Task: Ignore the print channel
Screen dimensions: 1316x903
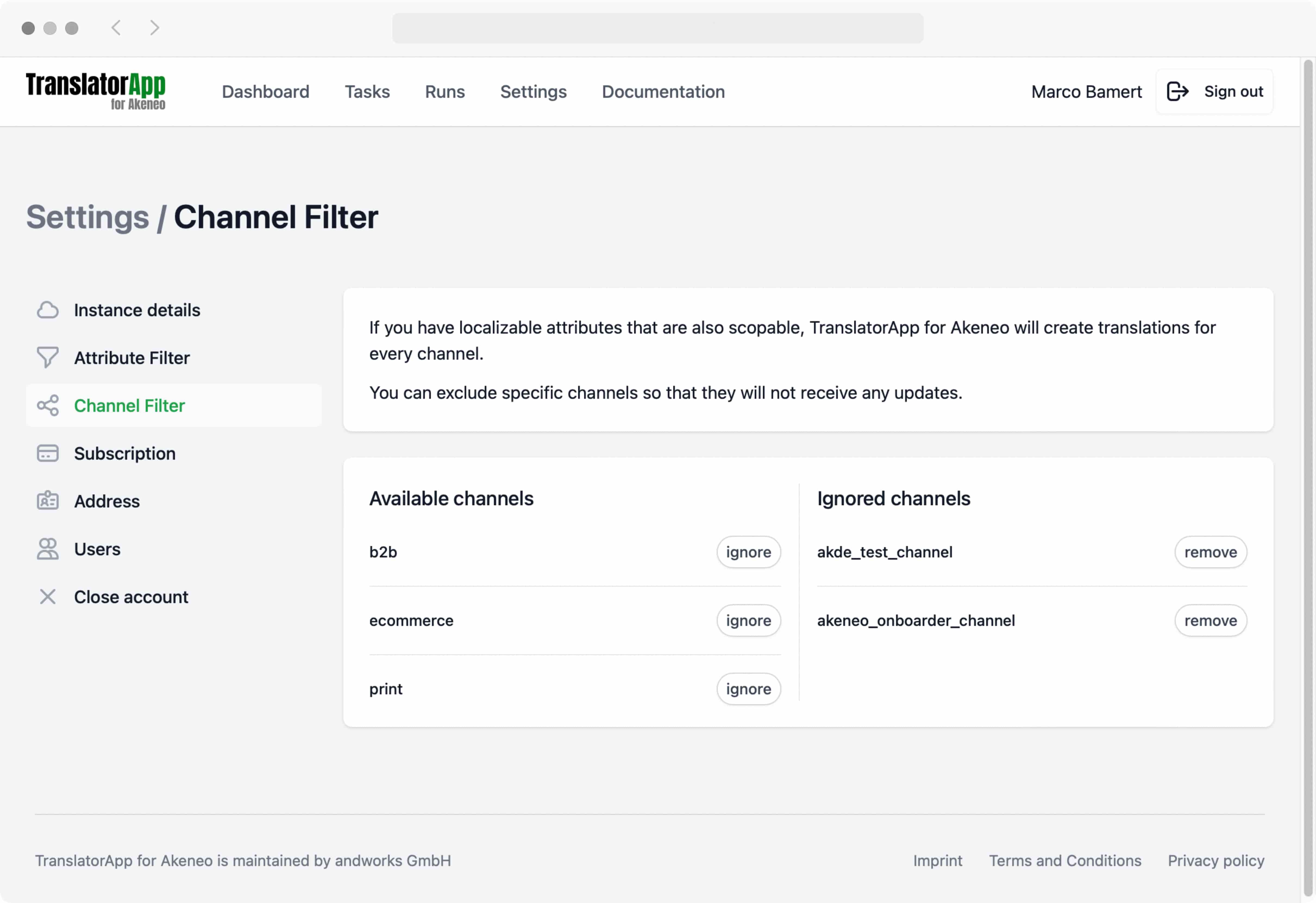Action: [748, 689]
